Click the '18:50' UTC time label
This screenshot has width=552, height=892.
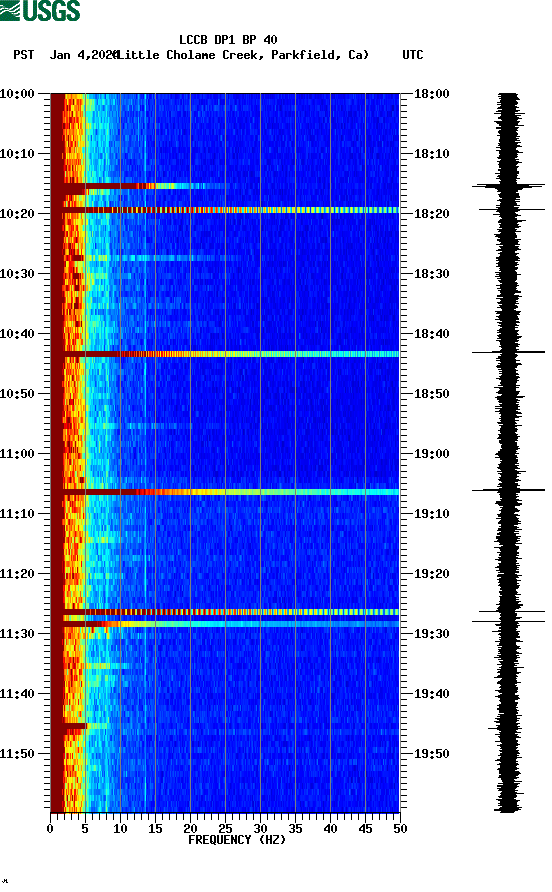point(431,394)
